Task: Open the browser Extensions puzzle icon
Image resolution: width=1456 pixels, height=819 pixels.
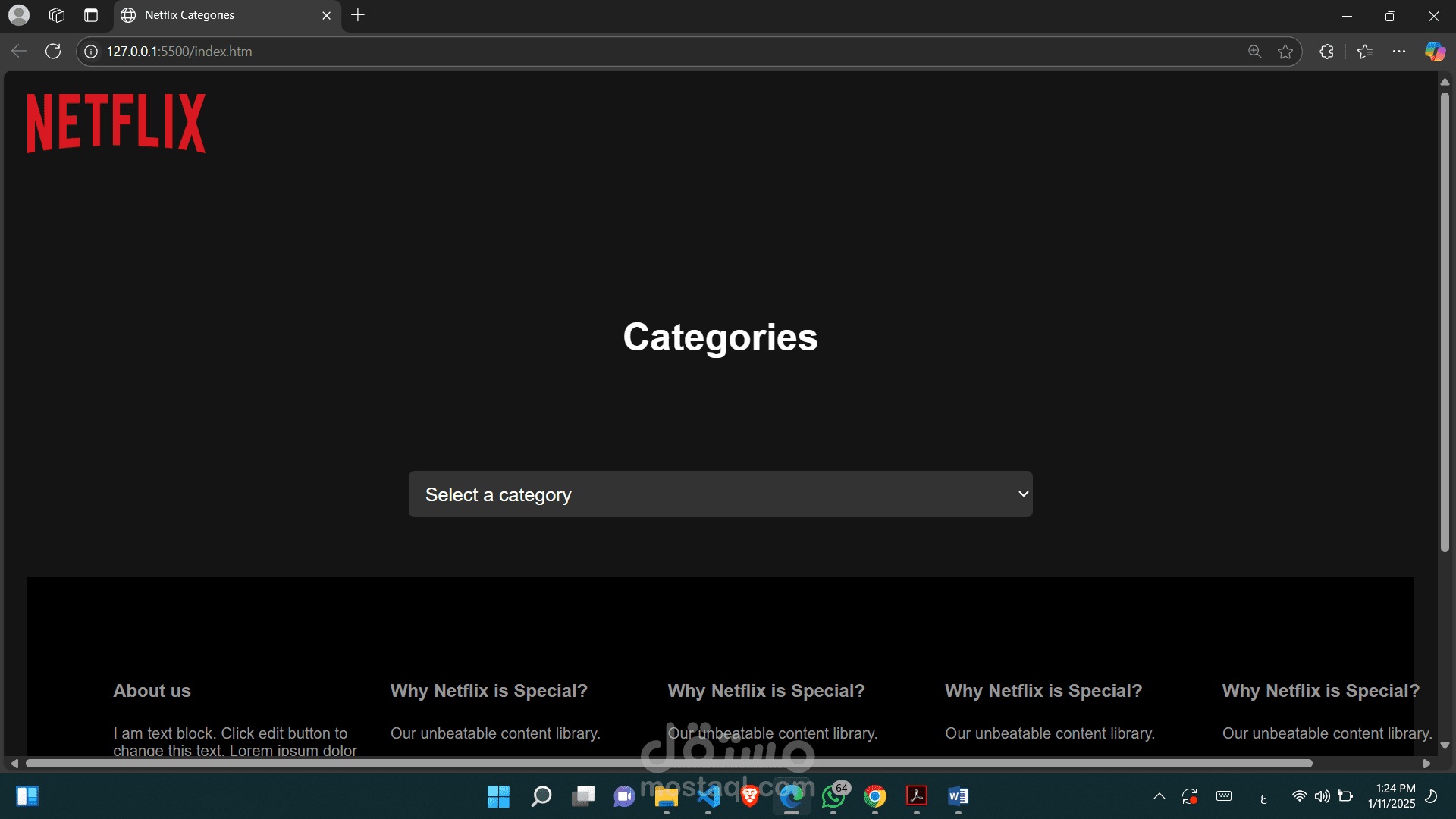Action: click(x=1326, y=52)
